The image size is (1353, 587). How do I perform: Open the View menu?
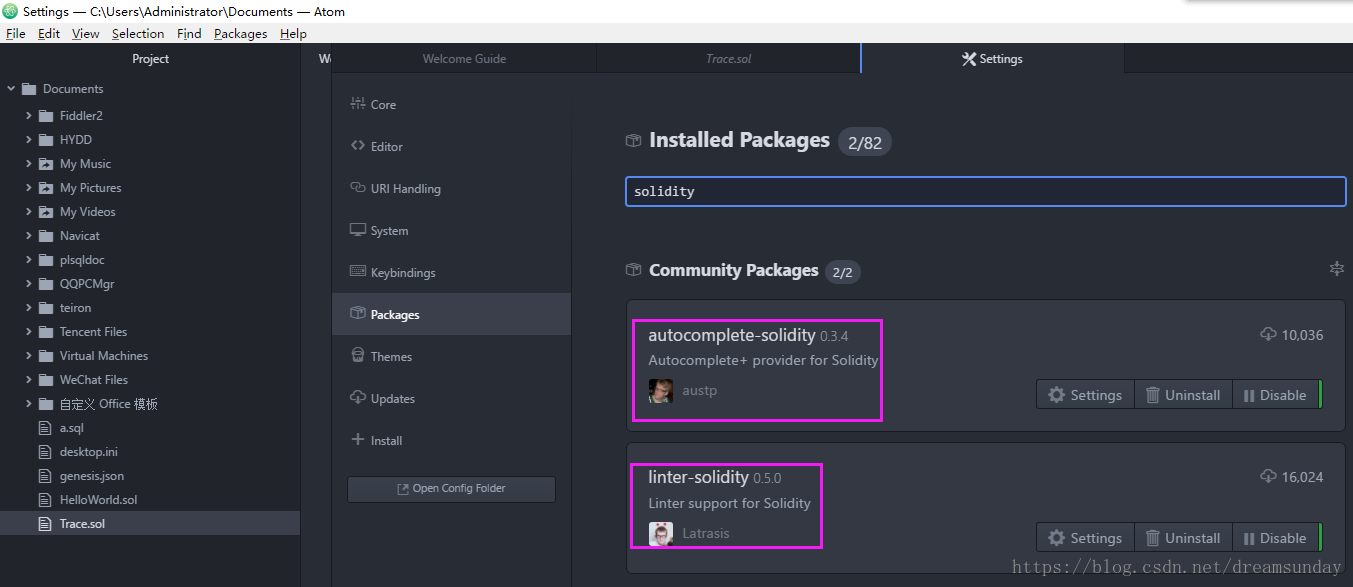tap(86, 33)
